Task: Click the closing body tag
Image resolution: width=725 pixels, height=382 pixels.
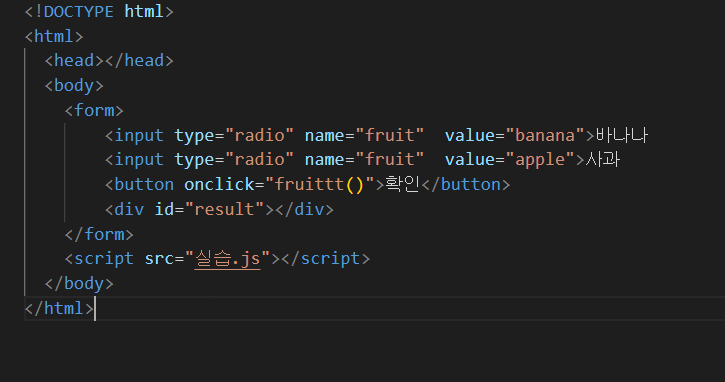Action: 79,284
